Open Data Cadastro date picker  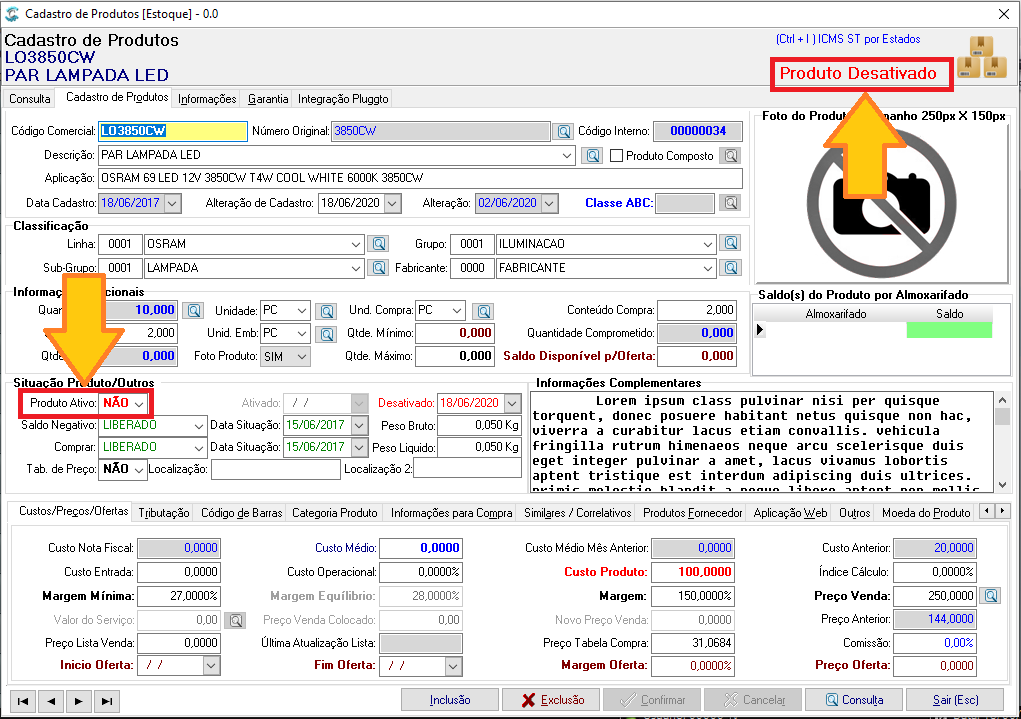(x=172, y=203)
